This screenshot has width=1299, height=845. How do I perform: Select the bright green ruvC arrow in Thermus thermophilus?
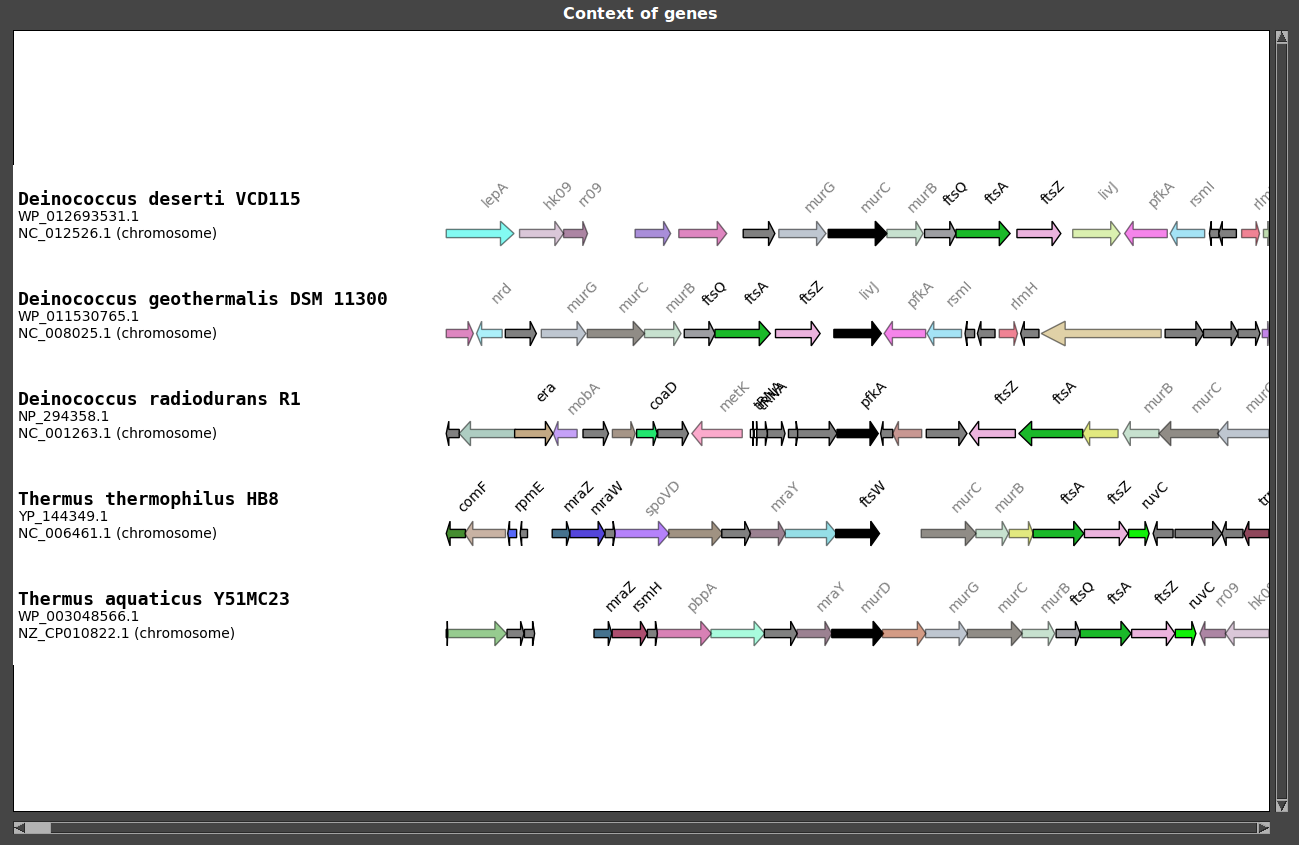point(1139,533)
